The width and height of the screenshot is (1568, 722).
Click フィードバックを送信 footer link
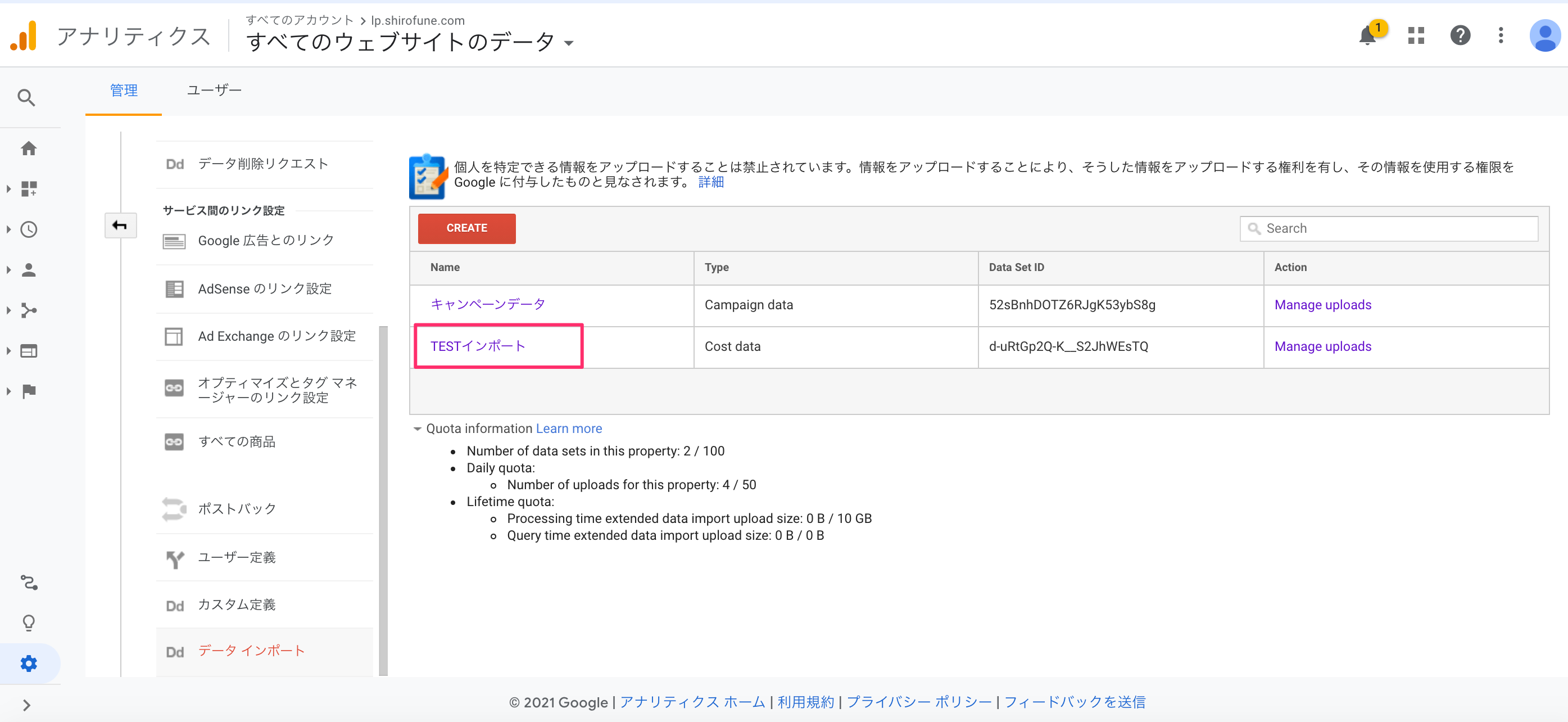(1075, 702)
